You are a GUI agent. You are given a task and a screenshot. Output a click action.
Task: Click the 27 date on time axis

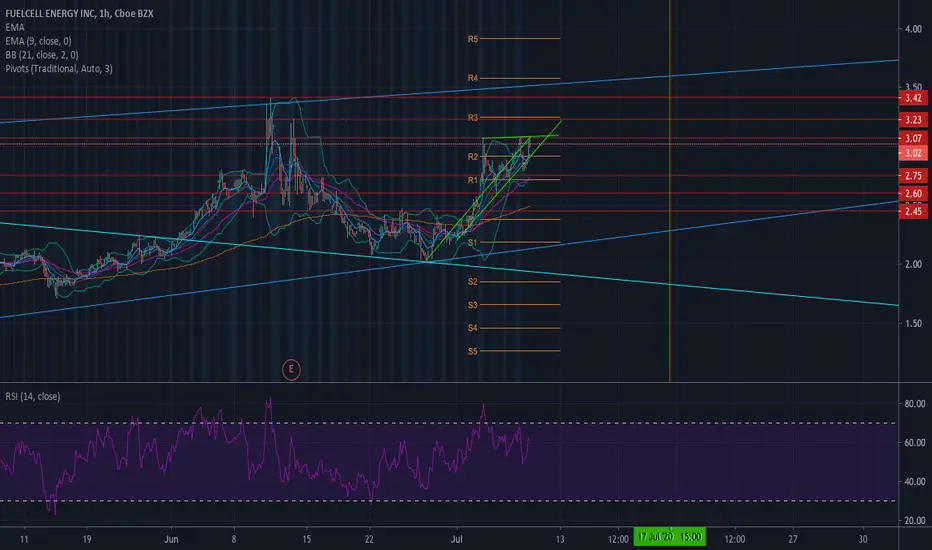point(793,539)
